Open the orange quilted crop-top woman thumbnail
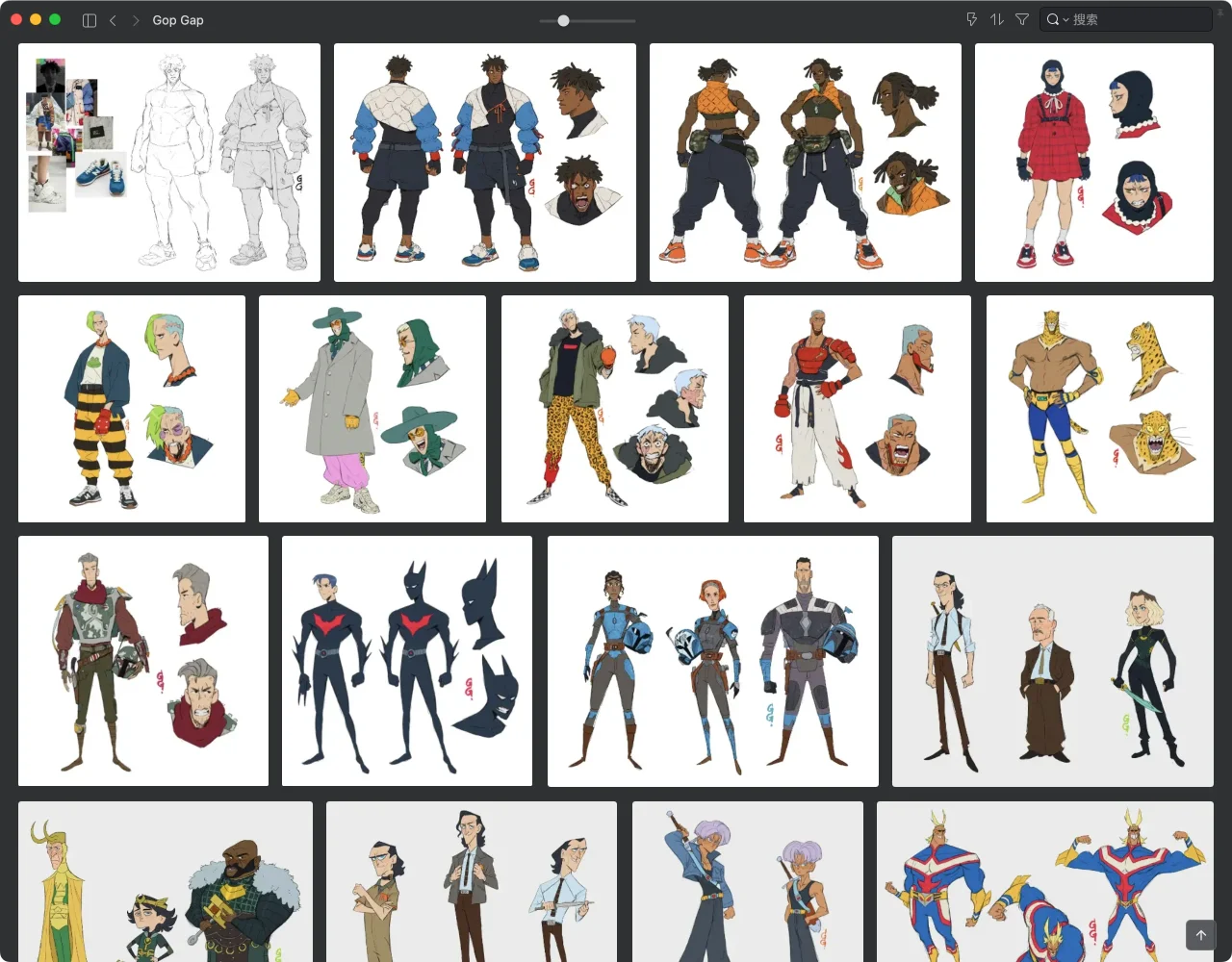 pyautogui.click(x=806, y=163)
